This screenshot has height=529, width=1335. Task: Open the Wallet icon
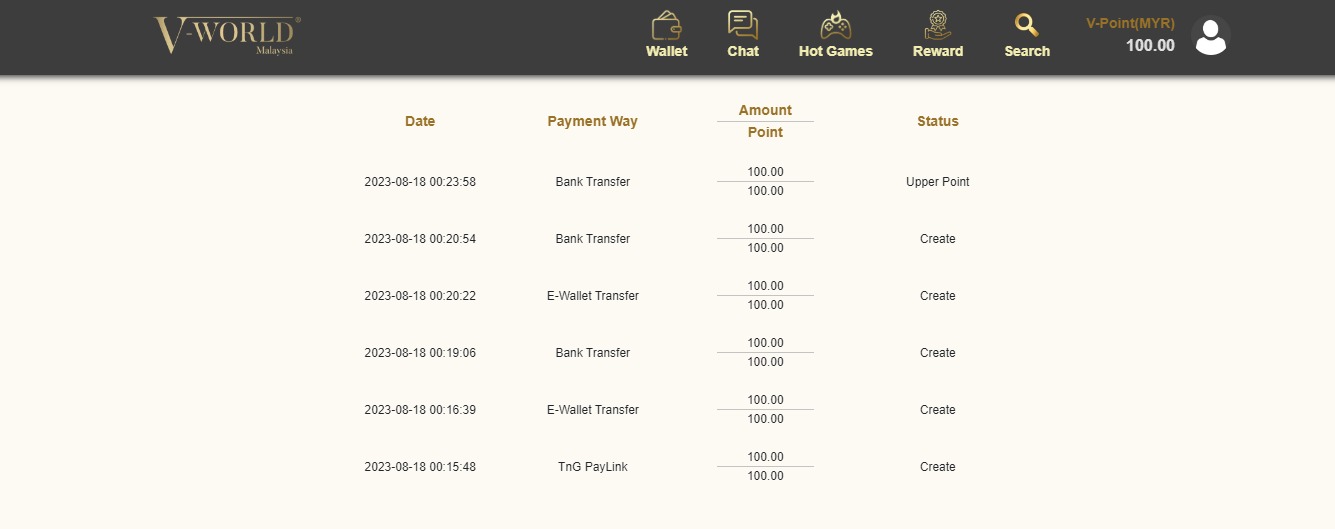click(x=666, y=25)
